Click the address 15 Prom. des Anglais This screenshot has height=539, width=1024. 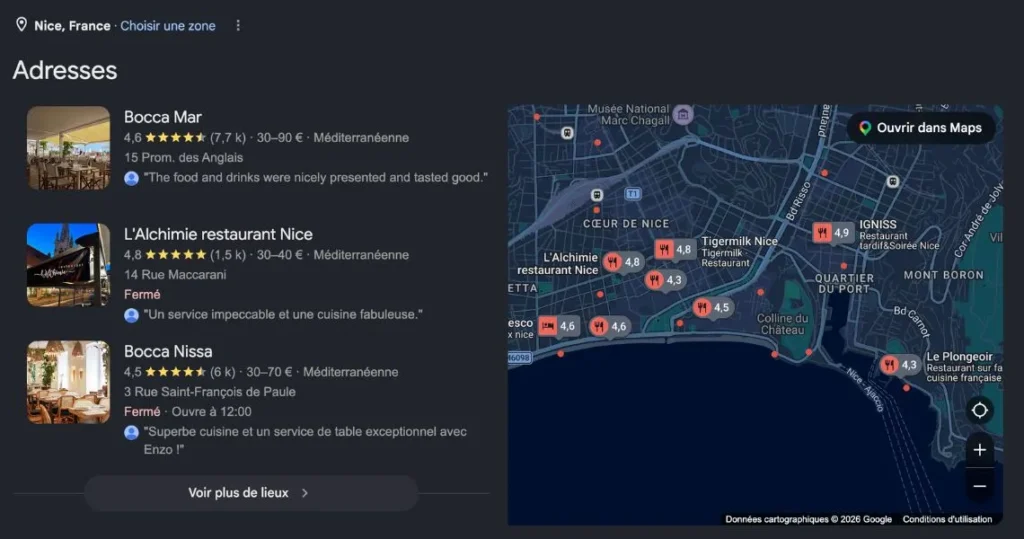click(x=184, y=157)
